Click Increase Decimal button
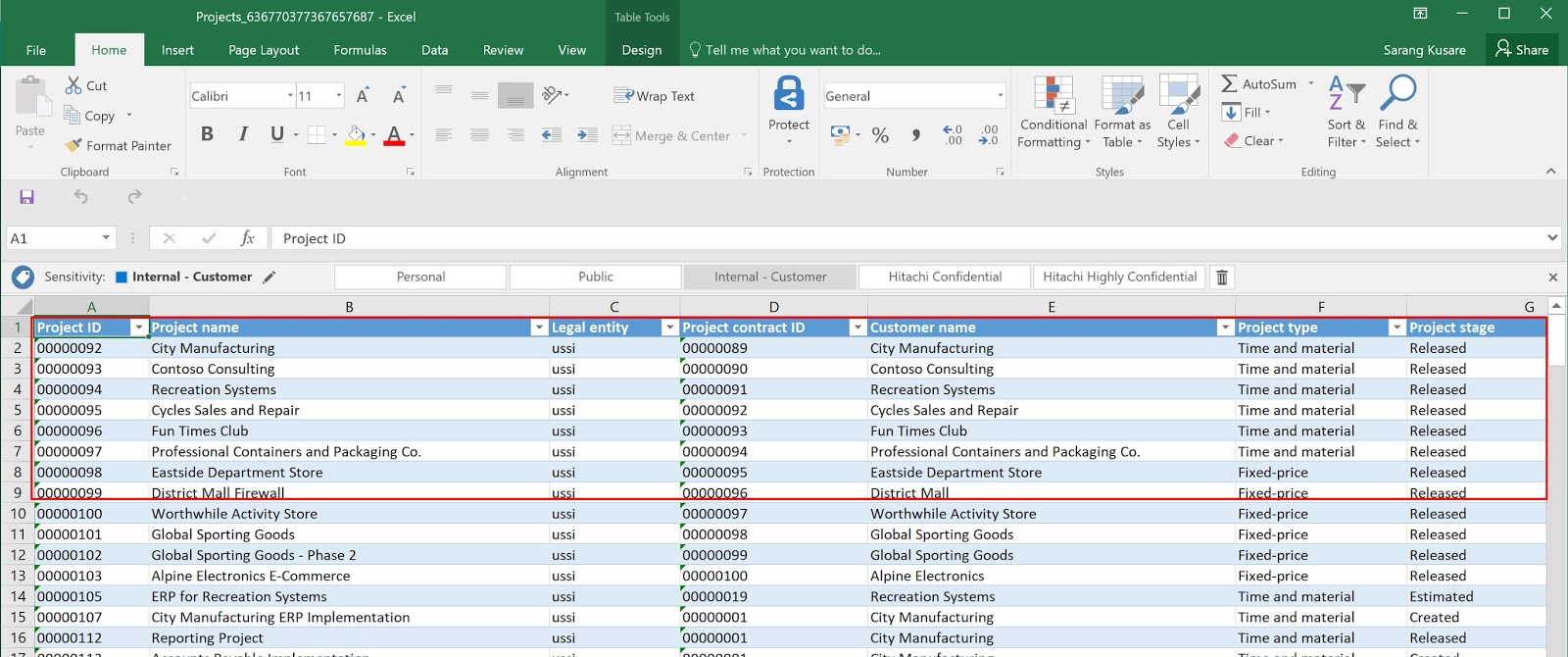 [953, 134]
